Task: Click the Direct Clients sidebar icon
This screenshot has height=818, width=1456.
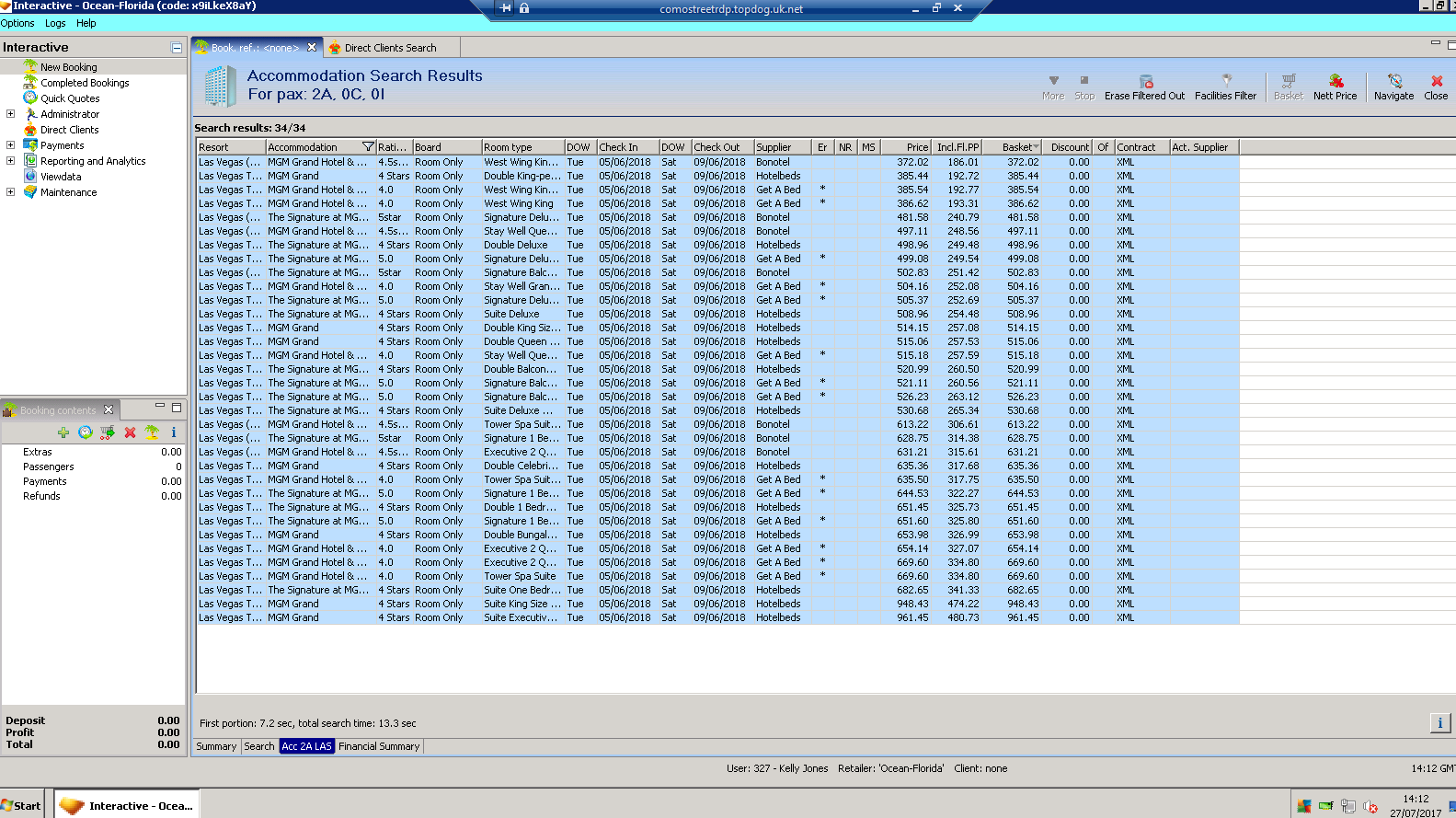Action: click(30, 130)
